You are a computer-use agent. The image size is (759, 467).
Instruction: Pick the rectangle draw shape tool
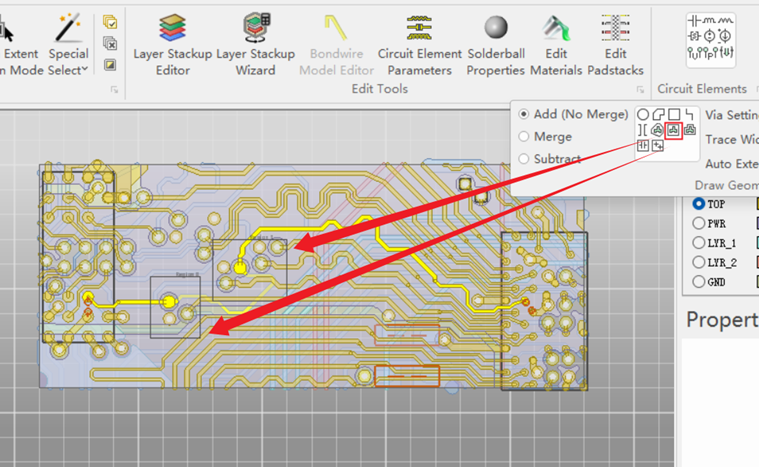(x=674, y=114)
